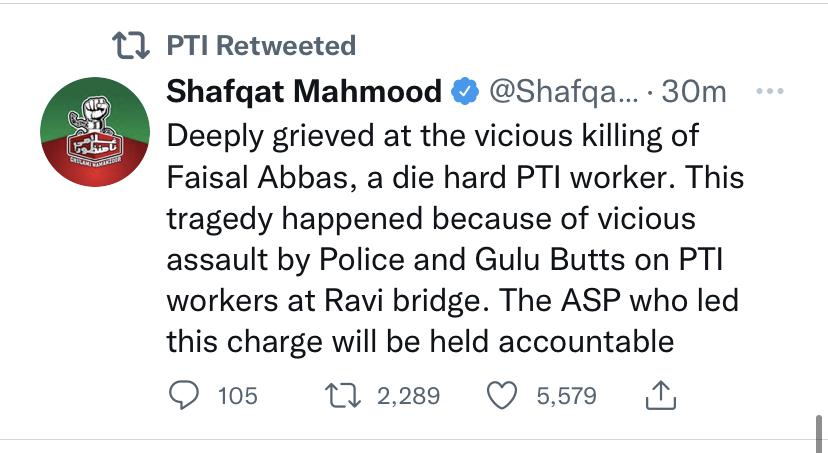View the 5,579 likes count
This screenshot has height=453, width=828.
[567, 396]
